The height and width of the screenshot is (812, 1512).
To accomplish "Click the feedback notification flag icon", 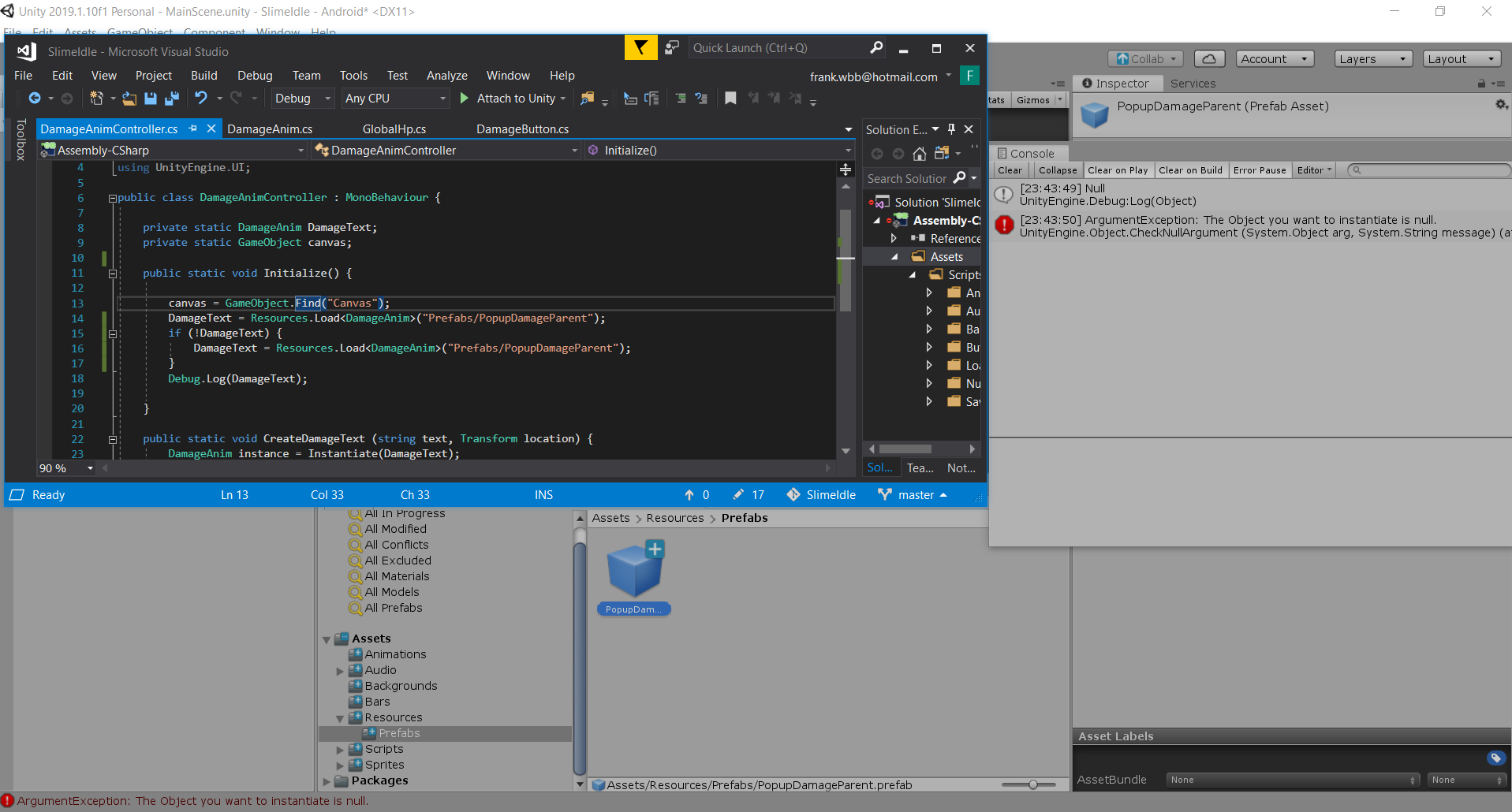I will click(x=640, y=48).
